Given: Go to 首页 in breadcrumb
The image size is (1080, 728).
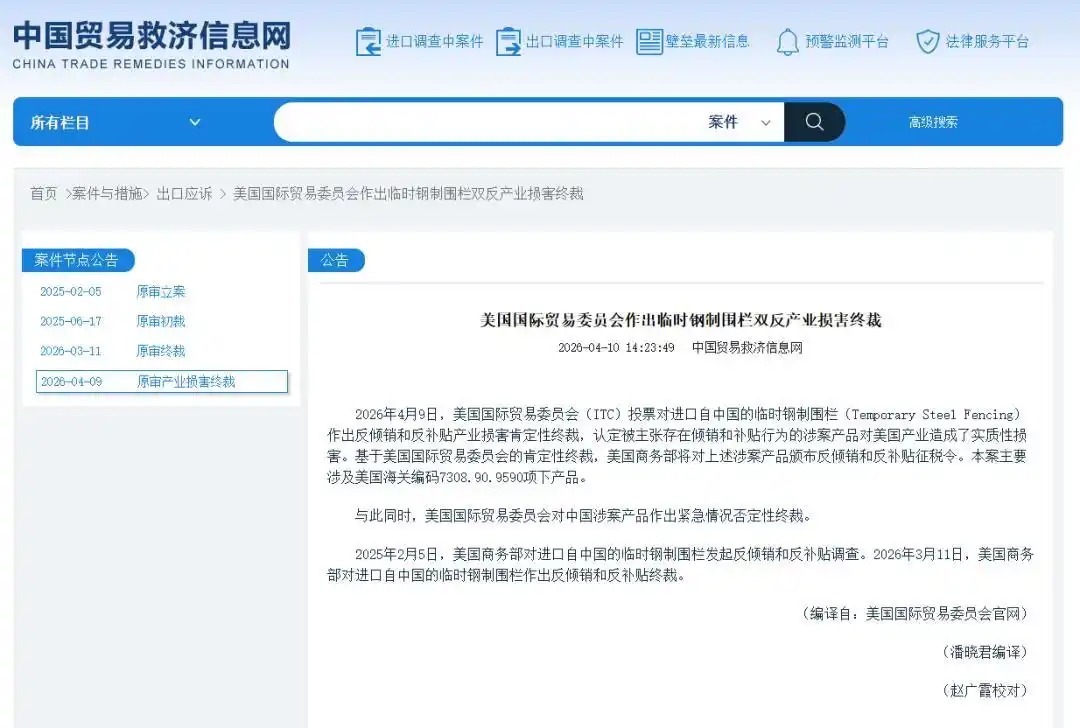Looking at the screenshot, I should [x=43, y=194].
